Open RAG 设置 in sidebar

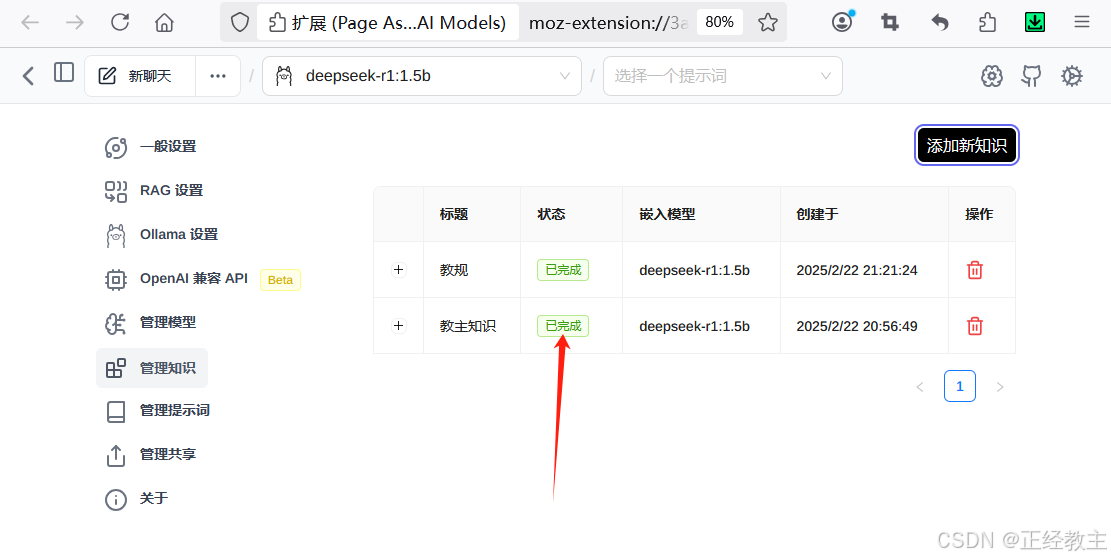pyautogui.click(x=154, y=191)
